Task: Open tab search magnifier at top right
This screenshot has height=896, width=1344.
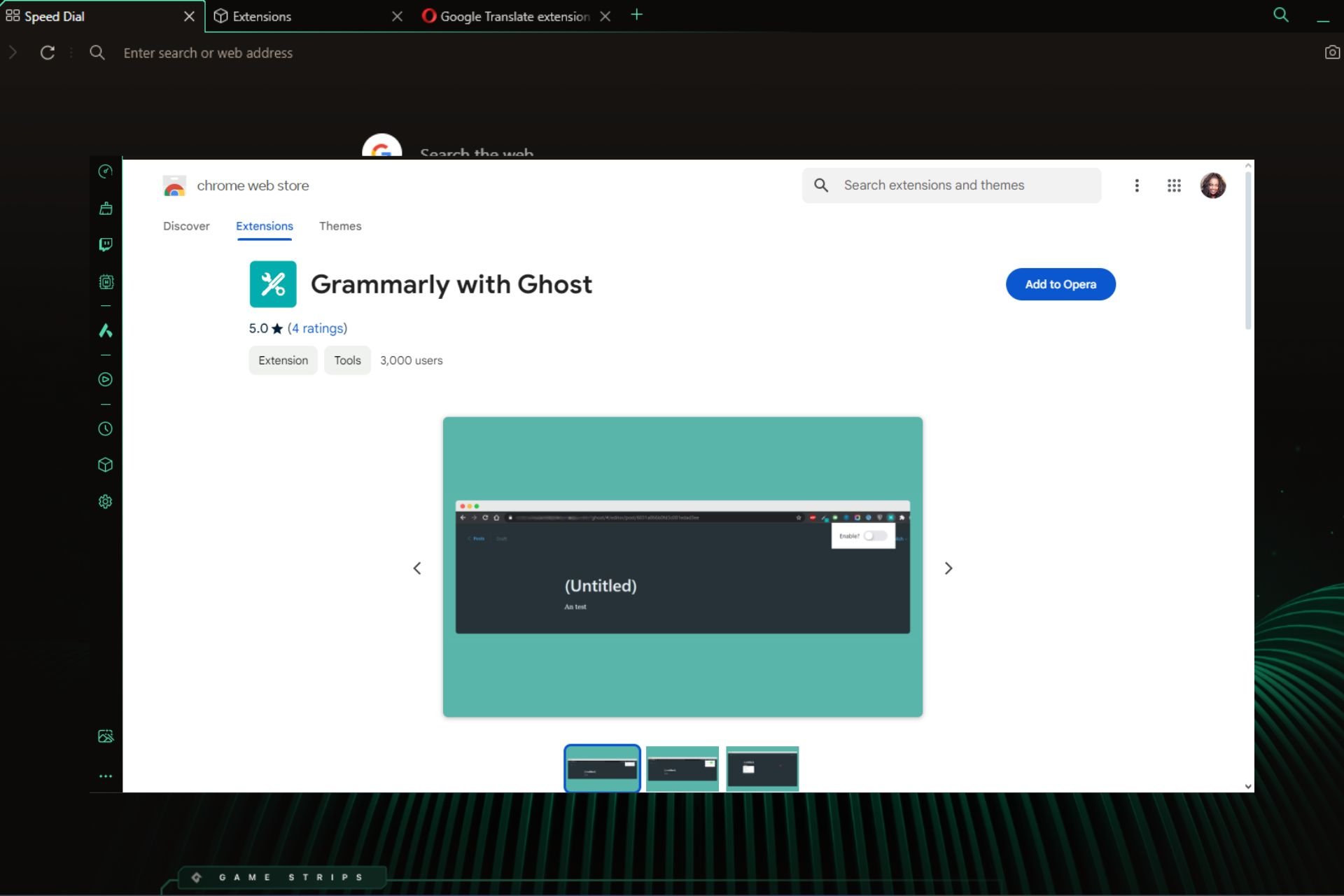Action: pyautogui.click(x=1280, y=15)
